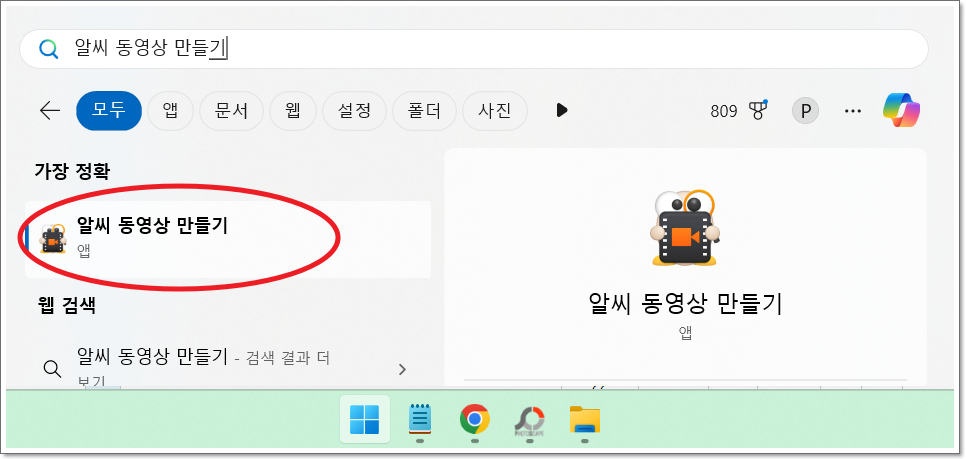Open the P account avatar
Screen dimensions: 966x459
point(805,111)
